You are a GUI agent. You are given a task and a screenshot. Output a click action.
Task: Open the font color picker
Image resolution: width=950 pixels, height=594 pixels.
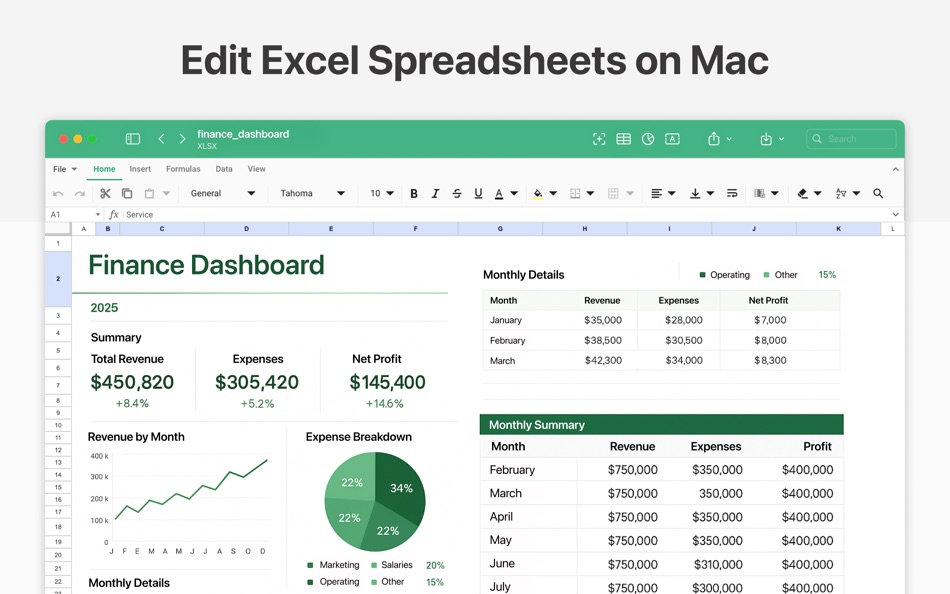pos(500,193)
